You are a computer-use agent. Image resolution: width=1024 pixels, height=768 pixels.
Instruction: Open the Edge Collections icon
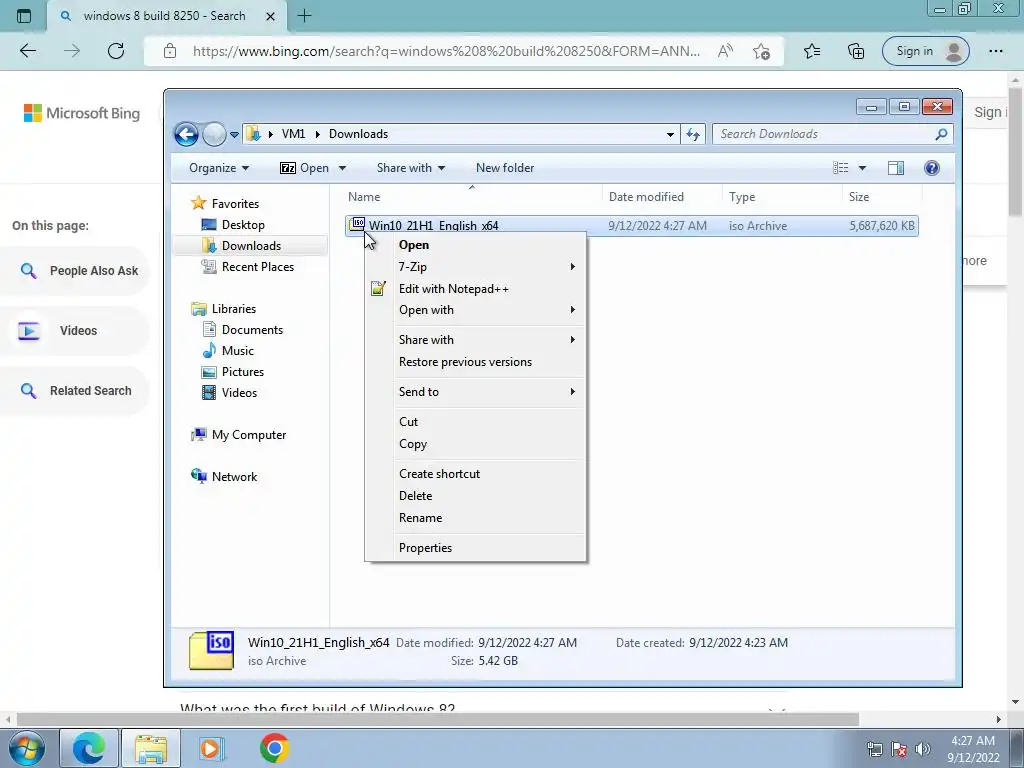[856, 51]
